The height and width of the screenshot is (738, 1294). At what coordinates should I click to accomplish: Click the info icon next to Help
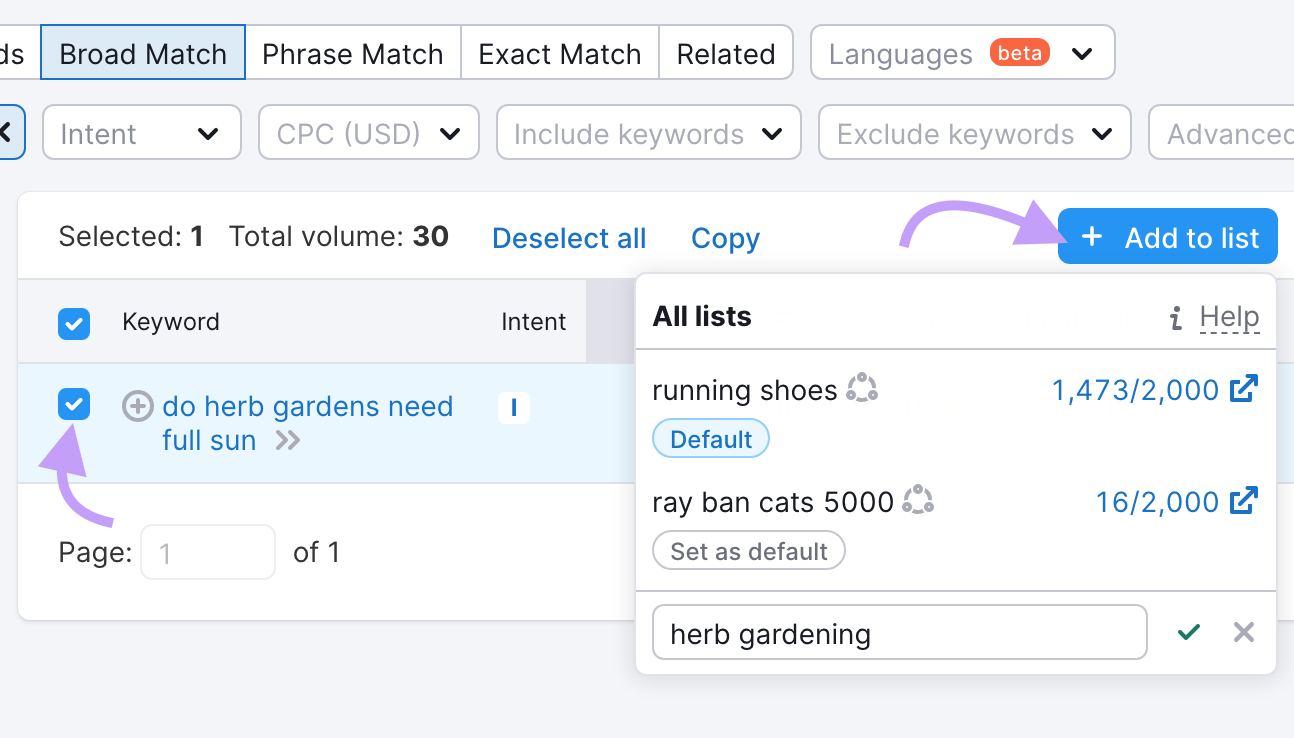1176,317
